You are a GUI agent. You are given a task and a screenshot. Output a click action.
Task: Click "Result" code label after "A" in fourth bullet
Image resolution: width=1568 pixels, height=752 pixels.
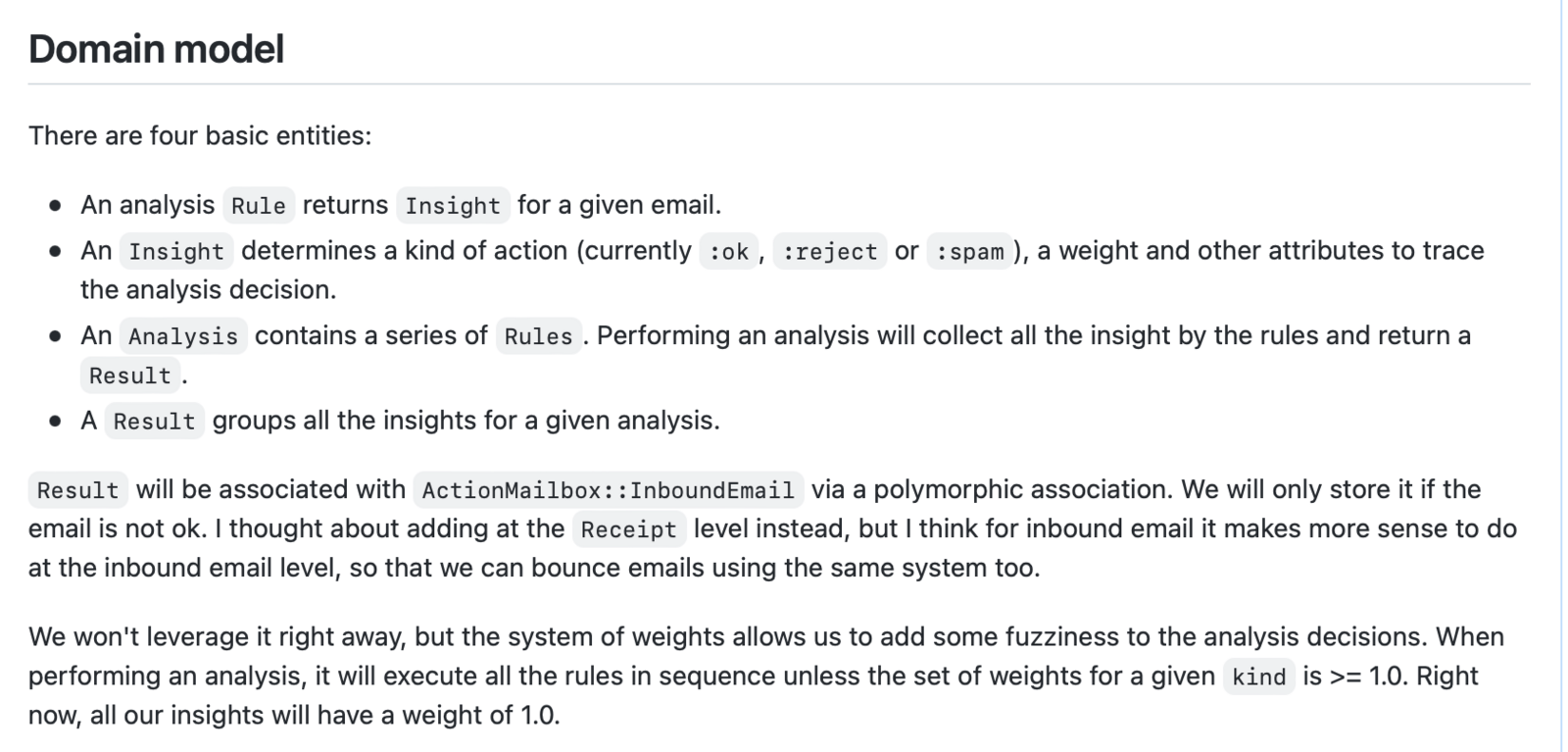coord(154,422)
